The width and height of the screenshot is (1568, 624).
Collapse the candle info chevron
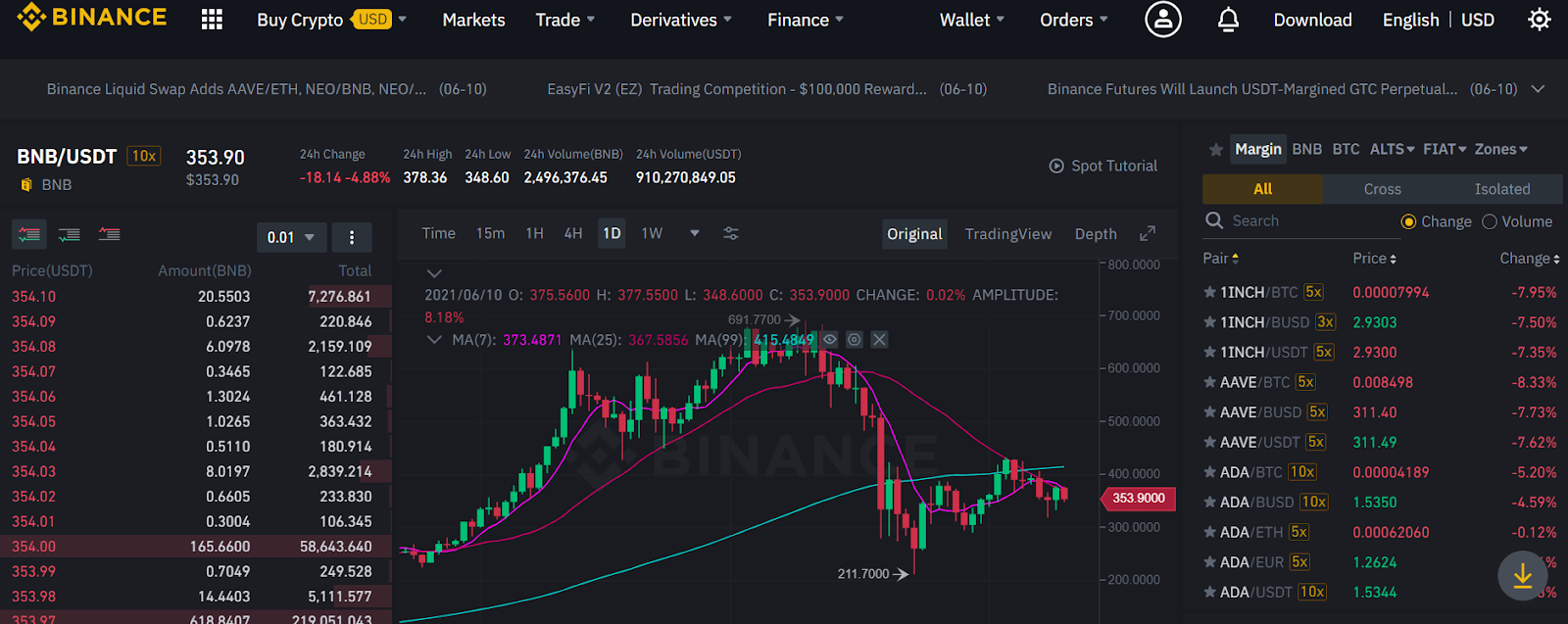pos(435,272)
